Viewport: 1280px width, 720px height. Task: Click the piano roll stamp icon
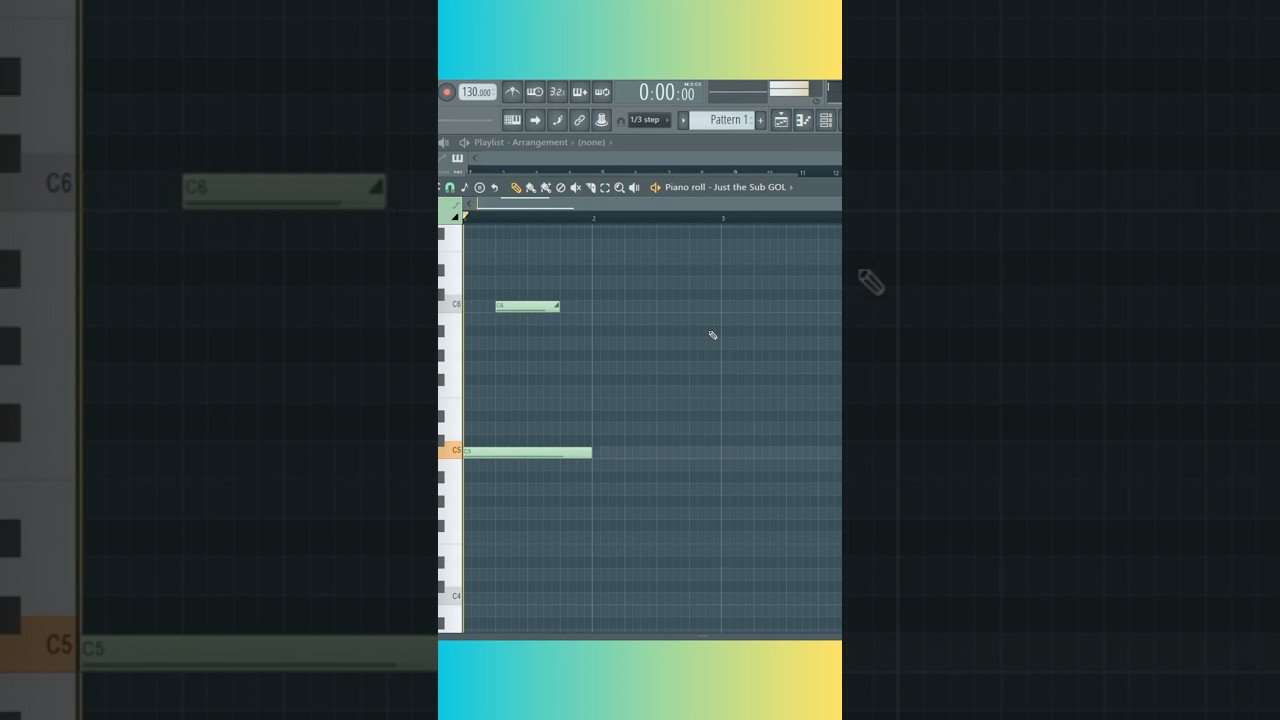pyautogui.click(x=479, y=187)
